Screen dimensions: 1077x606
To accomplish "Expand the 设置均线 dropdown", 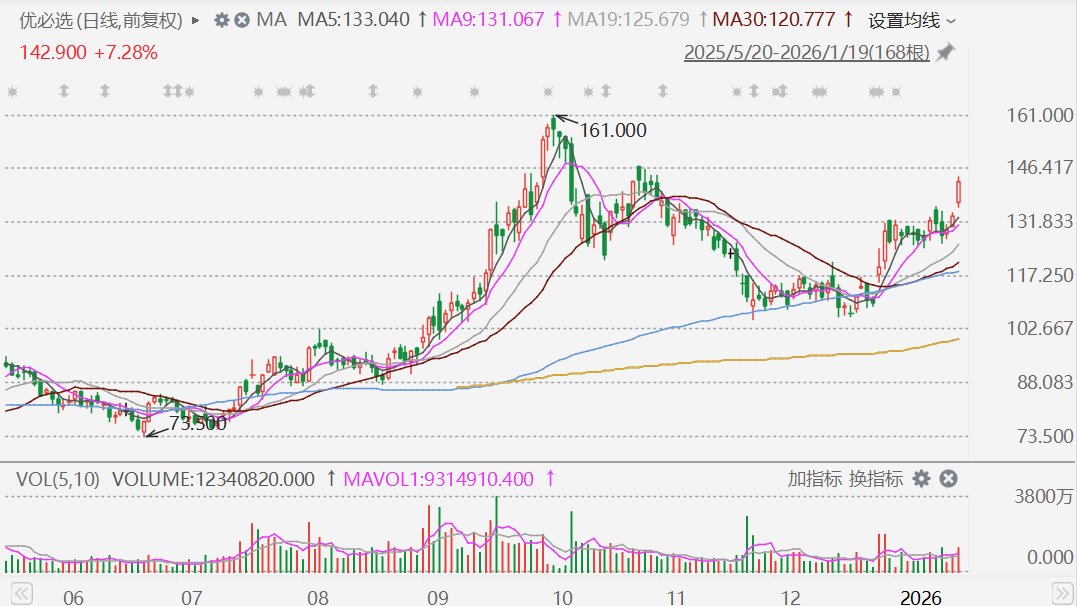I will pyautogui.click(x=911, y=20).
